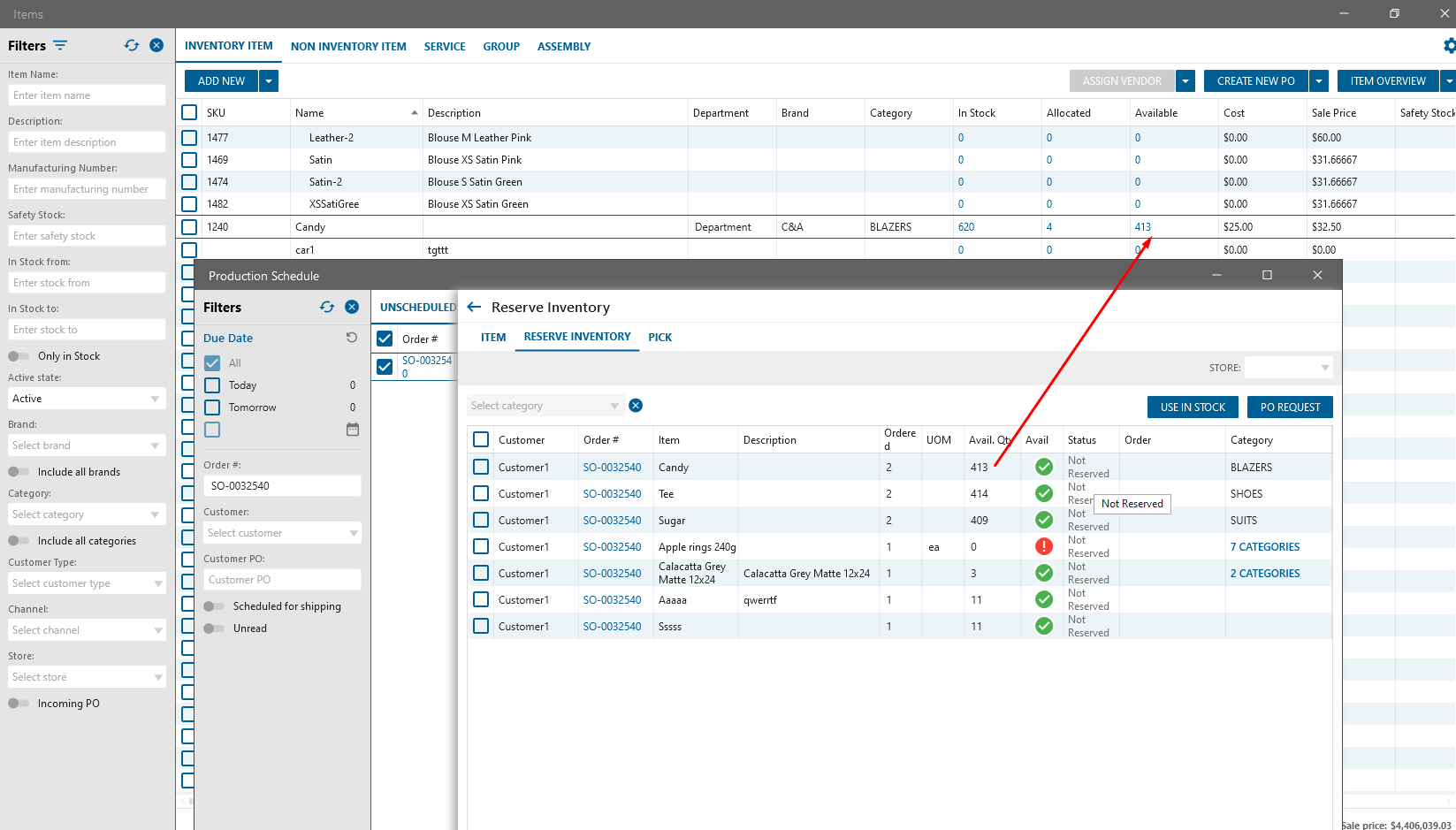Check the Today due date checkbox
Image resolution: width=1456 pixels, height=830 pixels.
pos(212,385)
